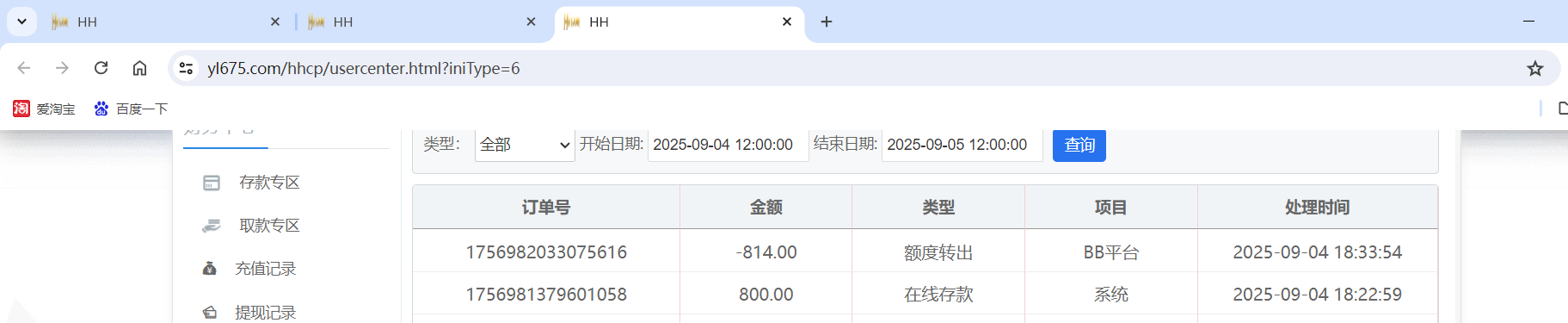Open the 爱淘宝 bookmark
Viewport: 1568px width, 323px height.
point(44,109)
